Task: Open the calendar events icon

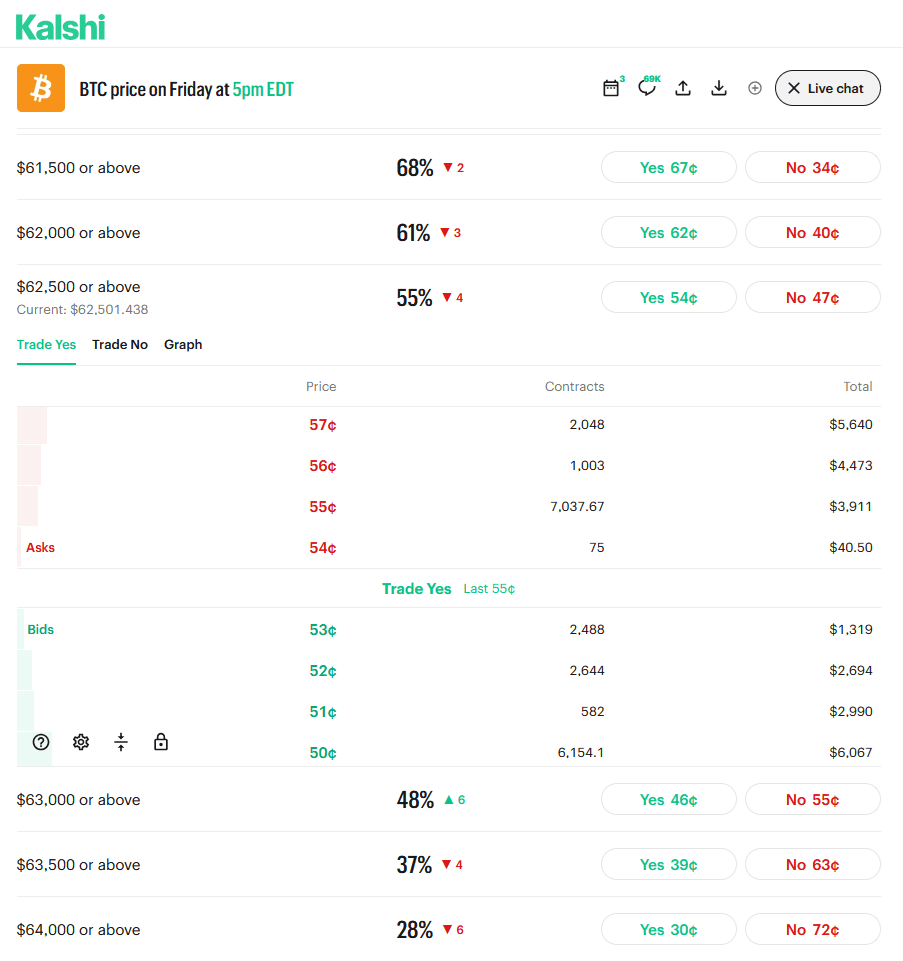Action: click(x=611, y=88)
